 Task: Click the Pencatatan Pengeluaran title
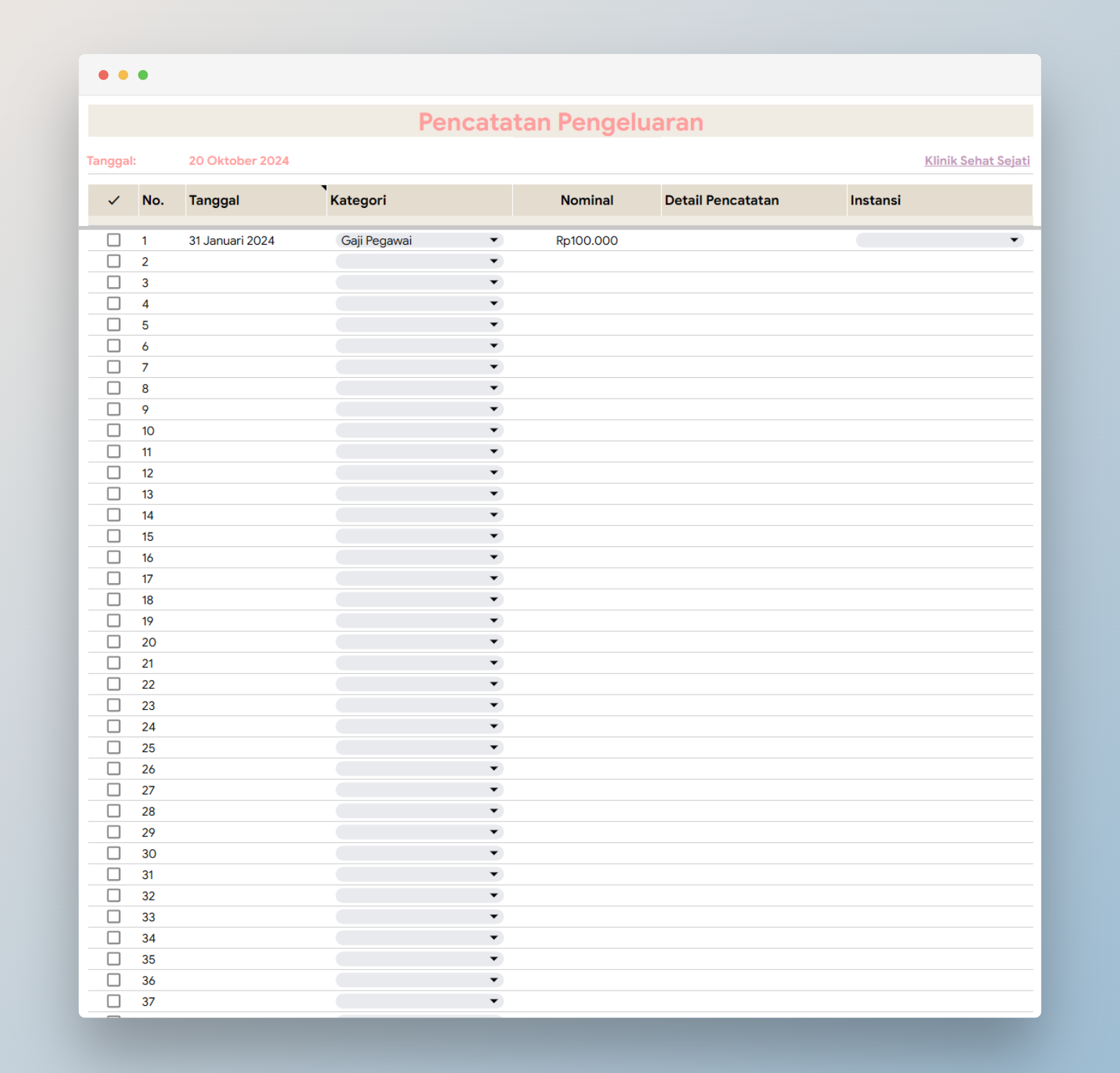561,122
